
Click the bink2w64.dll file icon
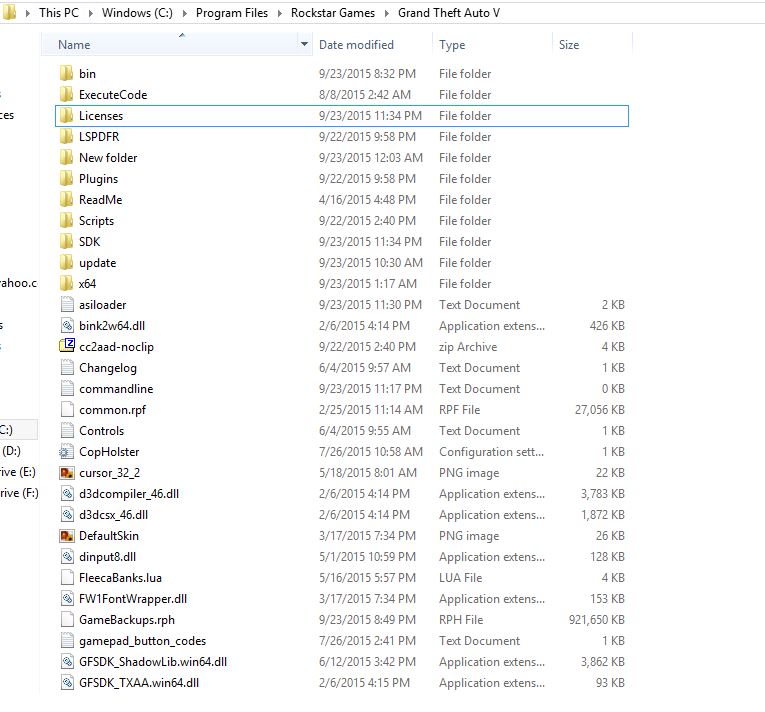click(x=67, y=325)
